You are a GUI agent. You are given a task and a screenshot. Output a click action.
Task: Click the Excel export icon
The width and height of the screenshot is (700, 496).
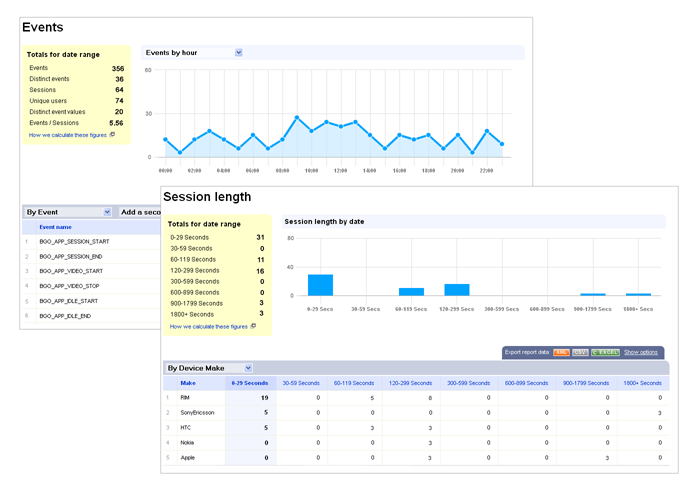[x=604, y=352]
